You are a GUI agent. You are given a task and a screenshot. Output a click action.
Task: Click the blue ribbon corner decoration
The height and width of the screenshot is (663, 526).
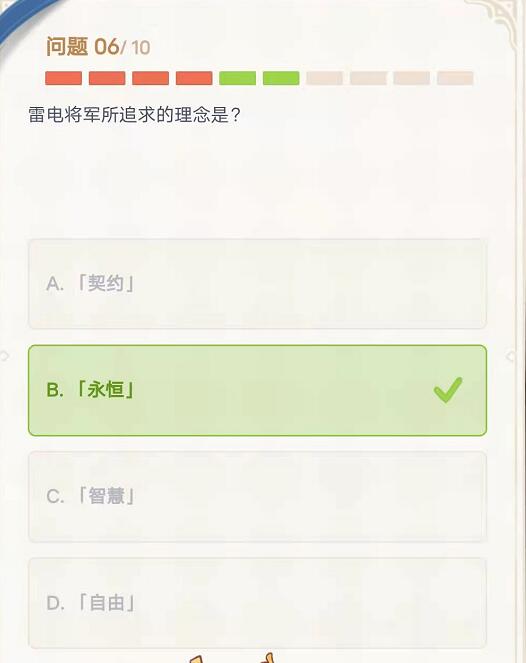click(21, 19)
